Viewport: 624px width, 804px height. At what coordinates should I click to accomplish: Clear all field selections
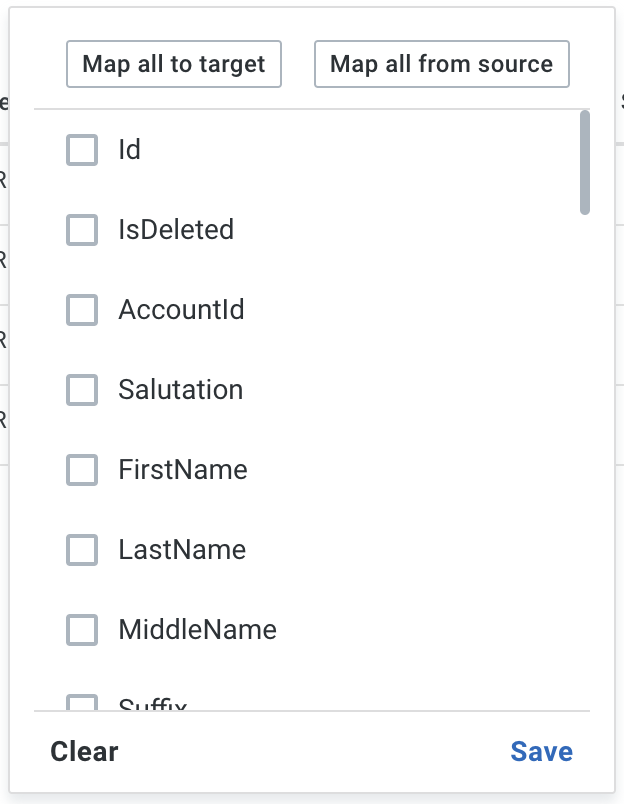point(84,752)
